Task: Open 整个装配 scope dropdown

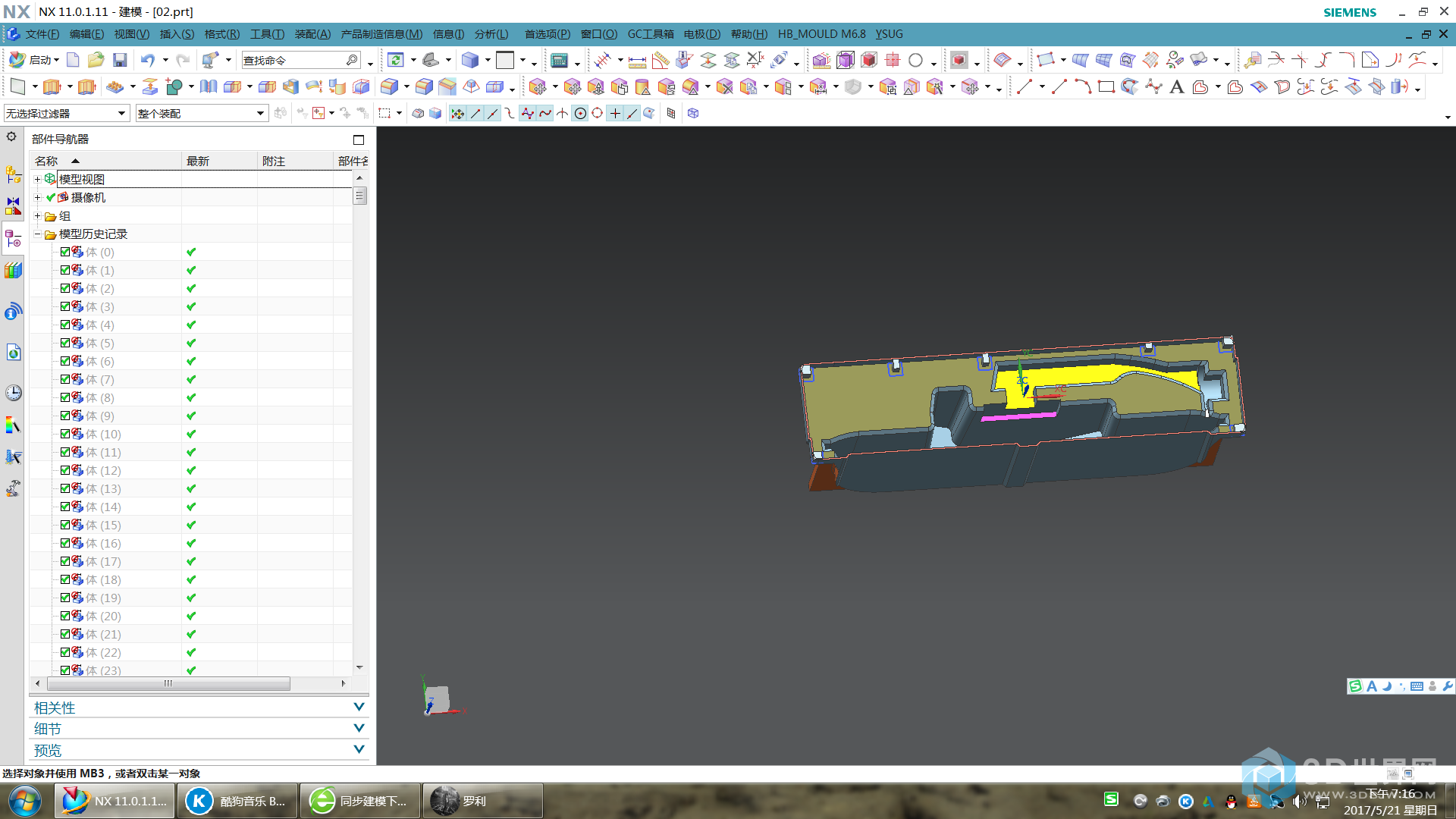Action: point(201,114)
